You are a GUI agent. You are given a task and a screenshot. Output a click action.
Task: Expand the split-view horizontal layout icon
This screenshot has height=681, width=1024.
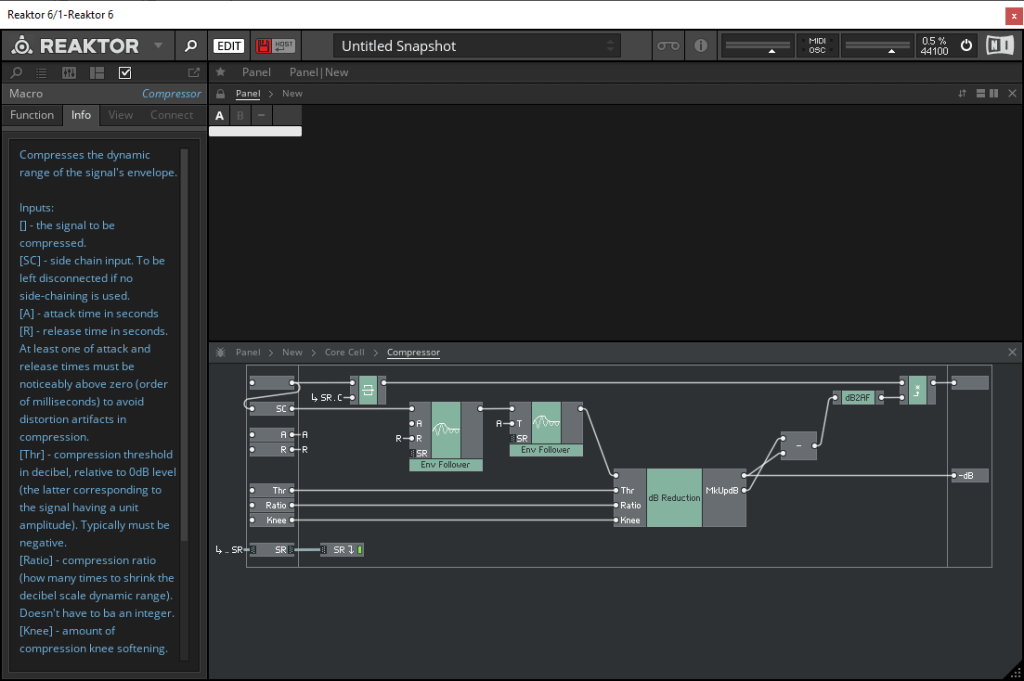(980, 93)
